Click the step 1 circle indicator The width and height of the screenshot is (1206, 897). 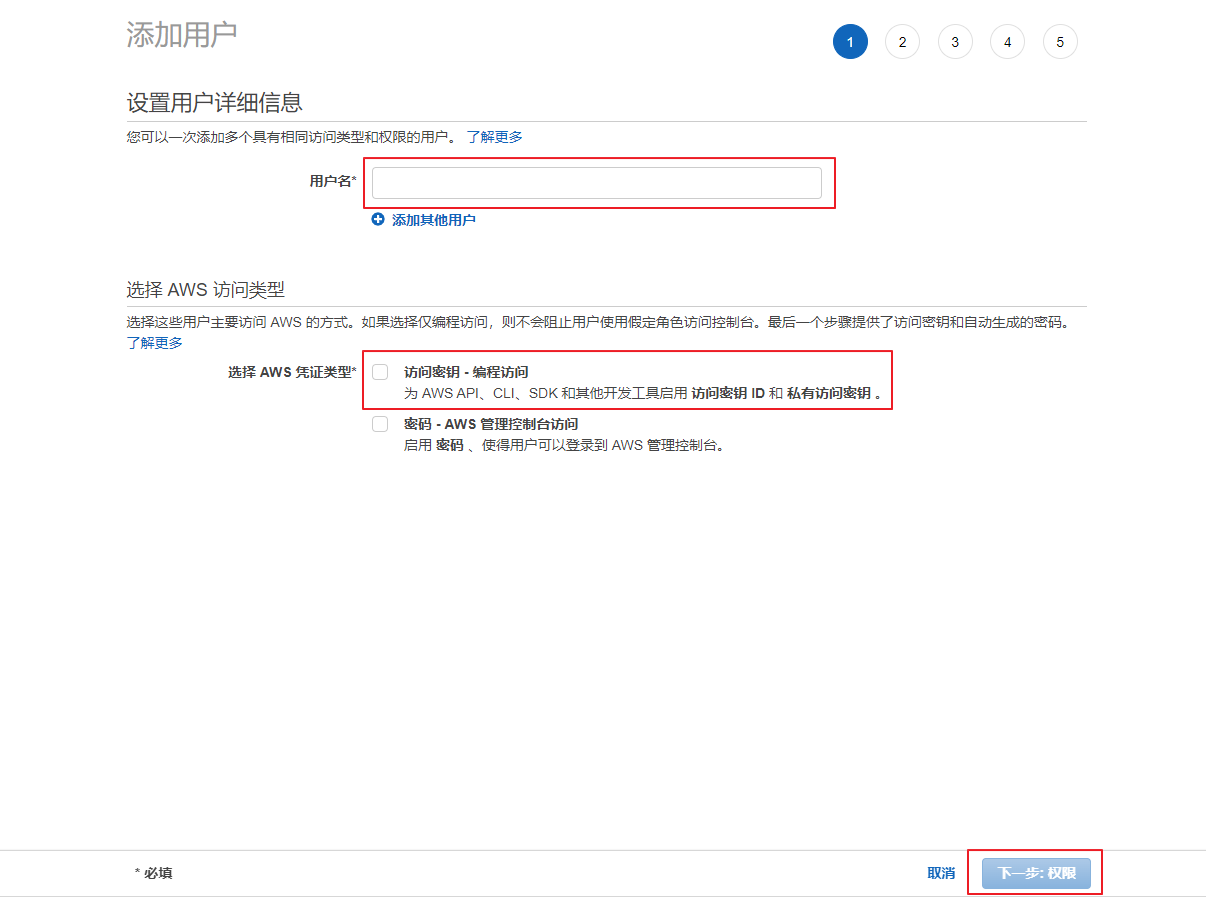click(850, 42)
